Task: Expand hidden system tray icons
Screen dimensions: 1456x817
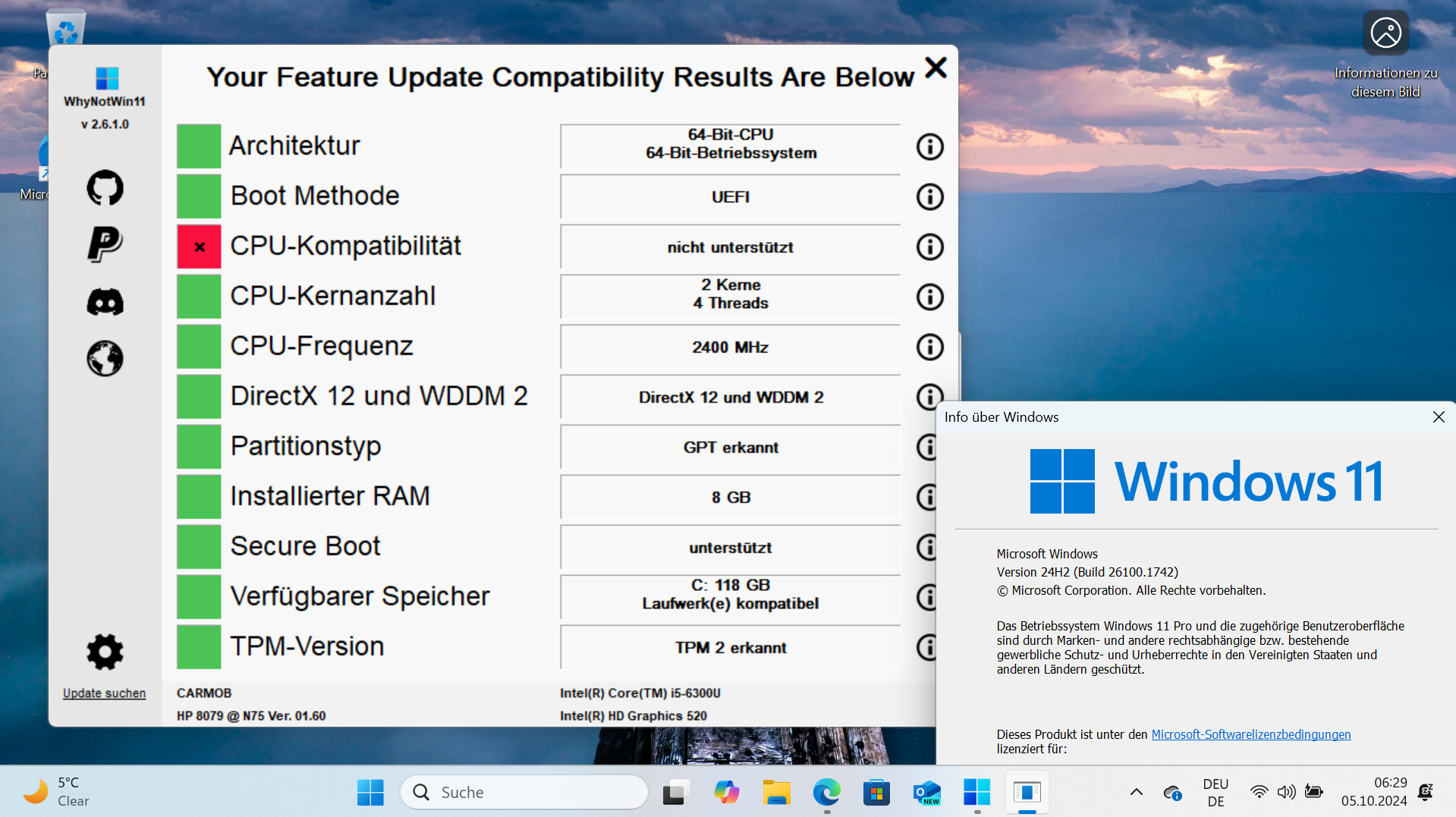Action: coord(1136,792)
